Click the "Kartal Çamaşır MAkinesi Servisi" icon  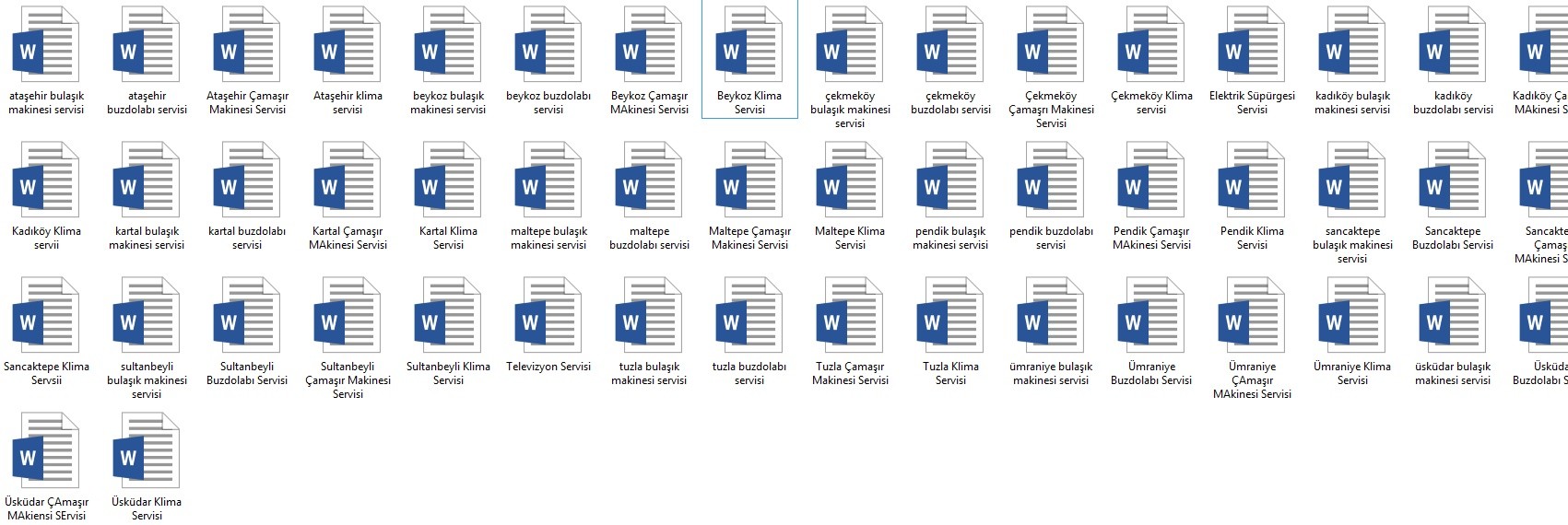click(x=347, y=180)
